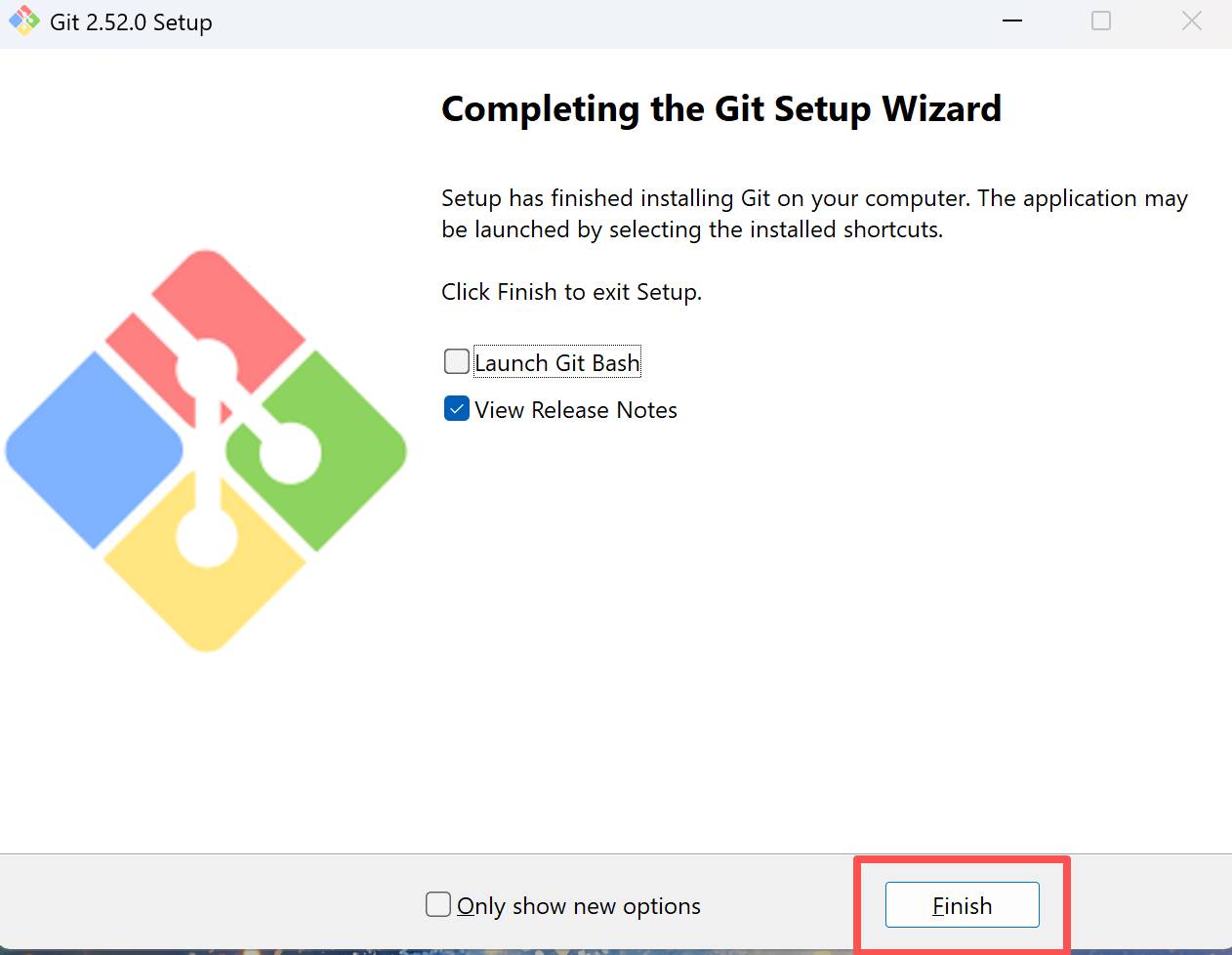Click the "Click Finish to exit Setup" text
Image resolution: width=1232 pixels, height=955 pixels.
[571, 292]
